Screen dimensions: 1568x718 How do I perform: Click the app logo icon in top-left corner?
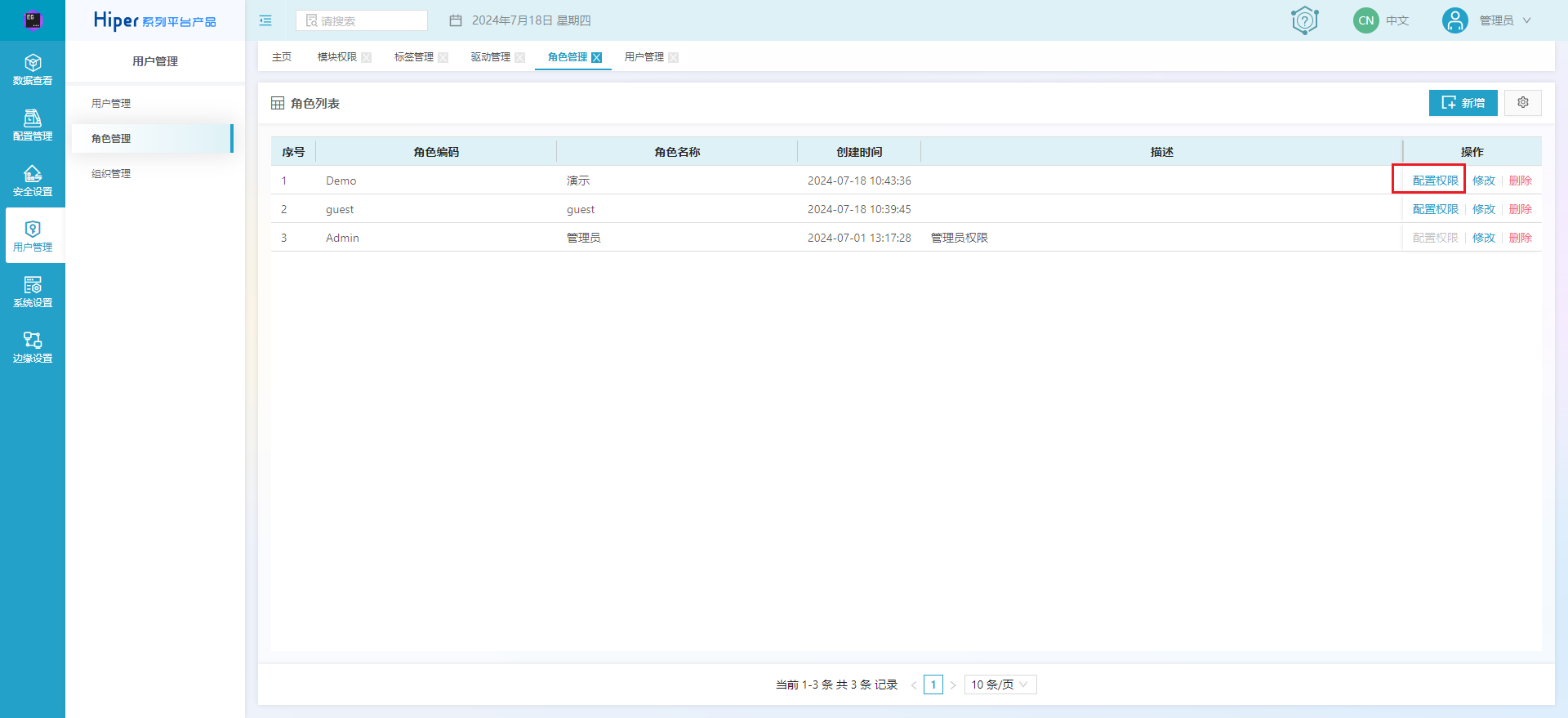(33, 20)
